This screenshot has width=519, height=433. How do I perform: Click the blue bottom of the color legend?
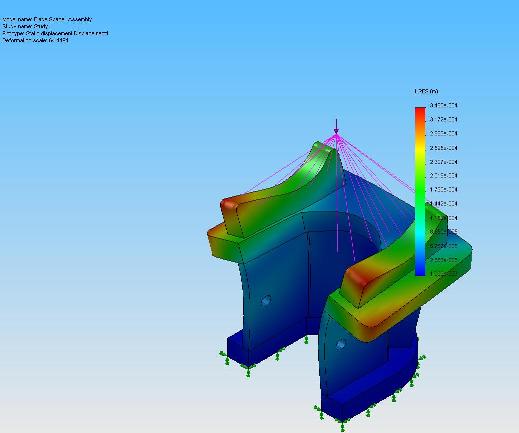point(420,270)
